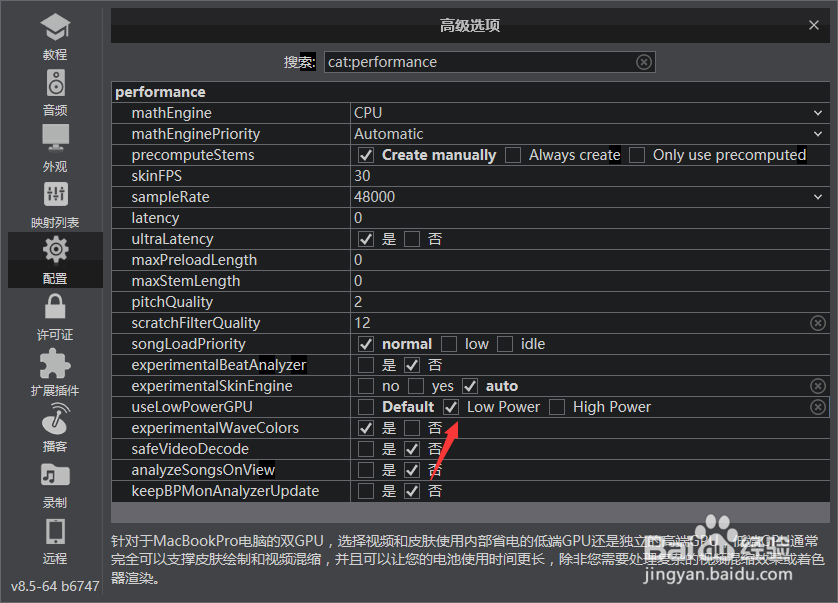The width and height of the screenshot is (838, 603).
Task: Select the experimentalWaveColors option name
Action: coord(215,428)
